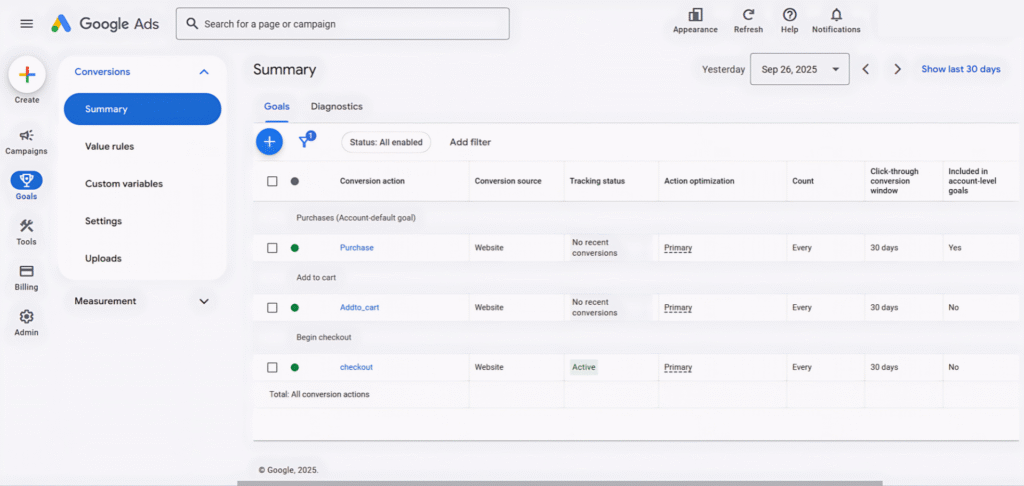The image size is (1024, 486).
Task: Click the Show last 30 days link
Action: (x=960, y=69)
